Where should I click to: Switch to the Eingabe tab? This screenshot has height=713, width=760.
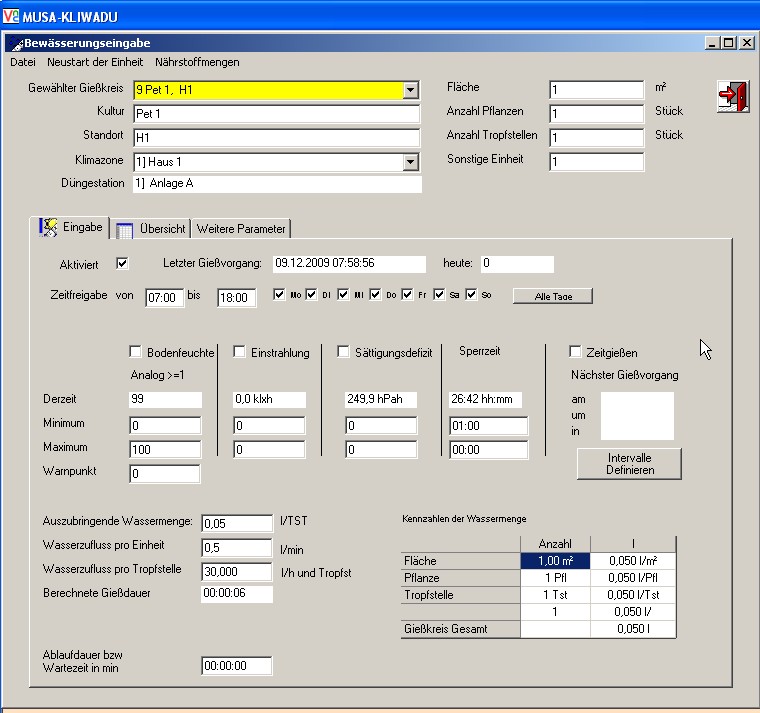[71, 227]
